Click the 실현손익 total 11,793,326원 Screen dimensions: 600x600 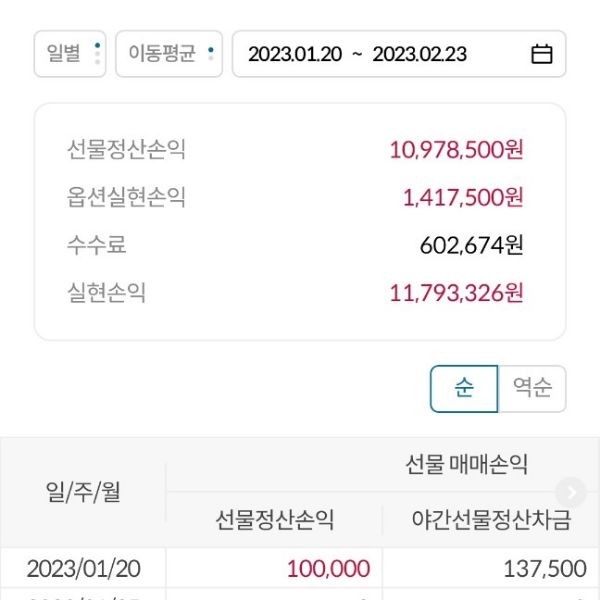[456, 293]
